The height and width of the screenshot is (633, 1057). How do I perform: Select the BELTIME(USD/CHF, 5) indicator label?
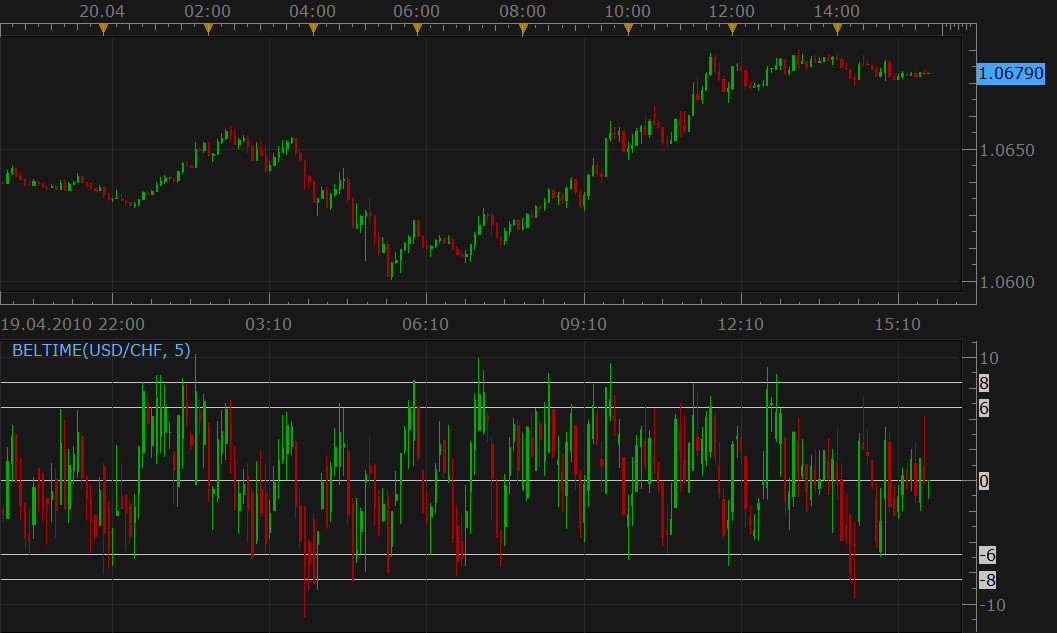point(101,350)
